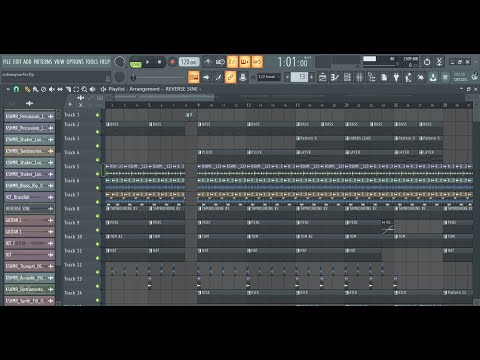Toggle the orange overdub recording button
Screen dimensions: 480x360
244,62
